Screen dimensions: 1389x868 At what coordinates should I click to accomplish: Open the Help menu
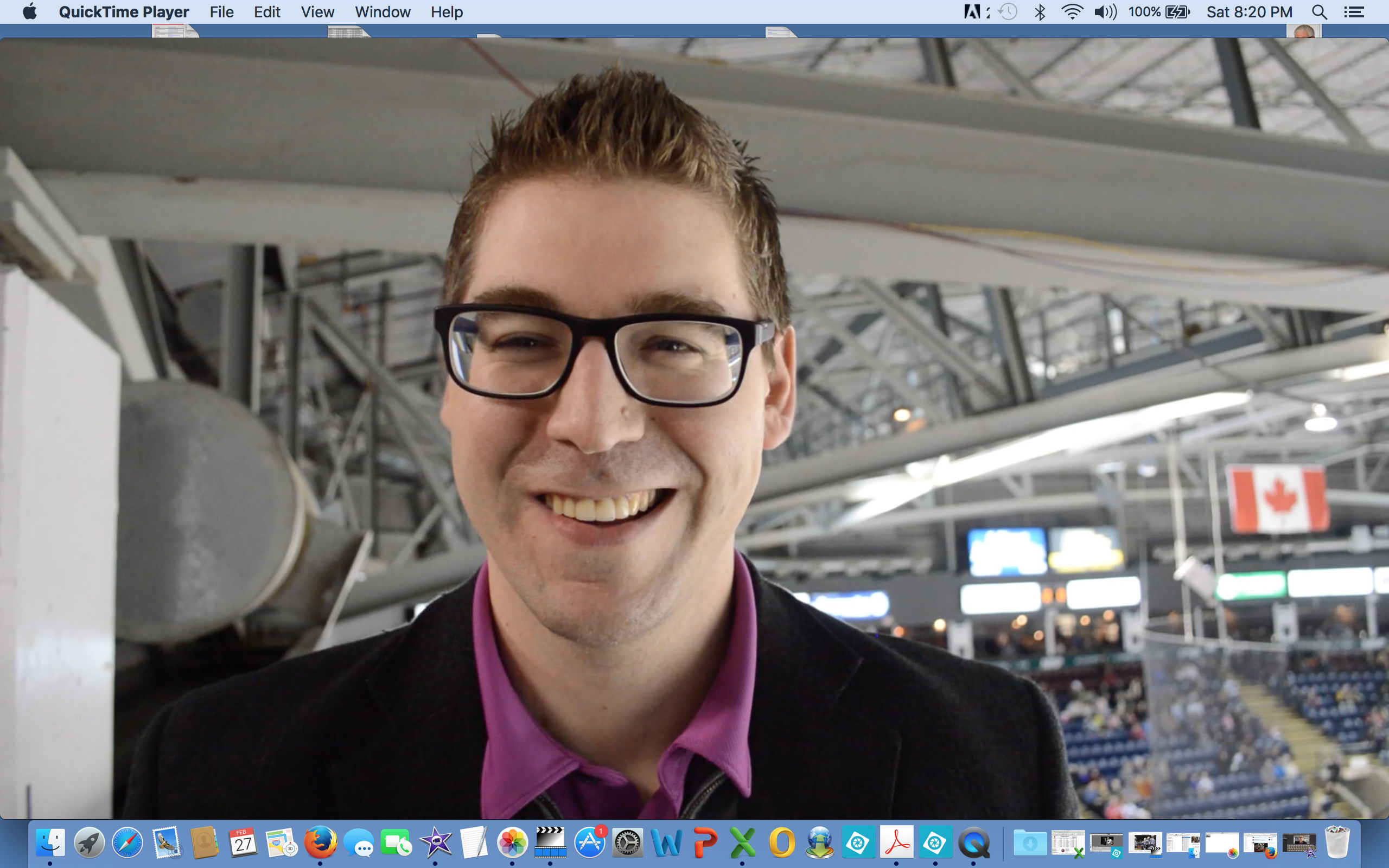[x=447, y=12]
